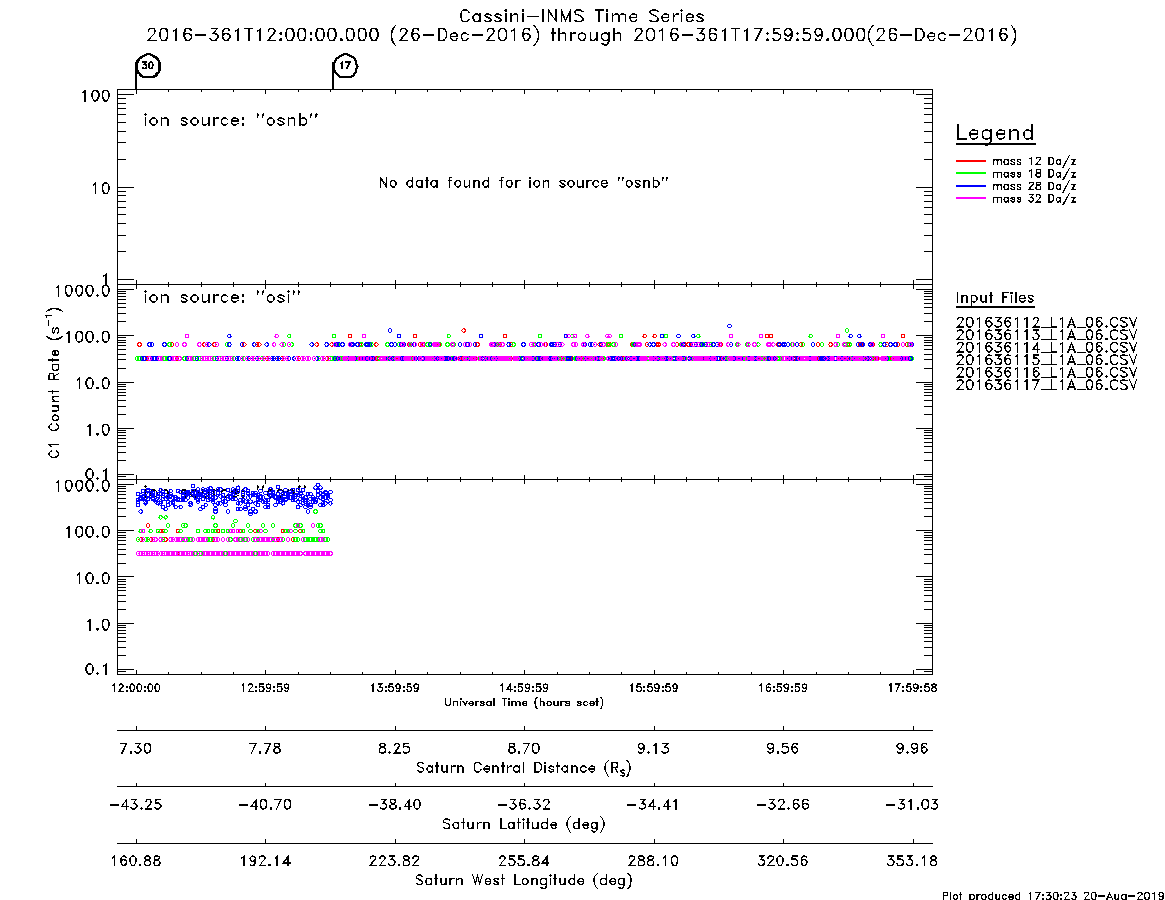Image resolution: width=1165 pixels, height=900 pixels.
Task: Click the blue mass 28 Da/z legend line
Action: pos(970,187)
